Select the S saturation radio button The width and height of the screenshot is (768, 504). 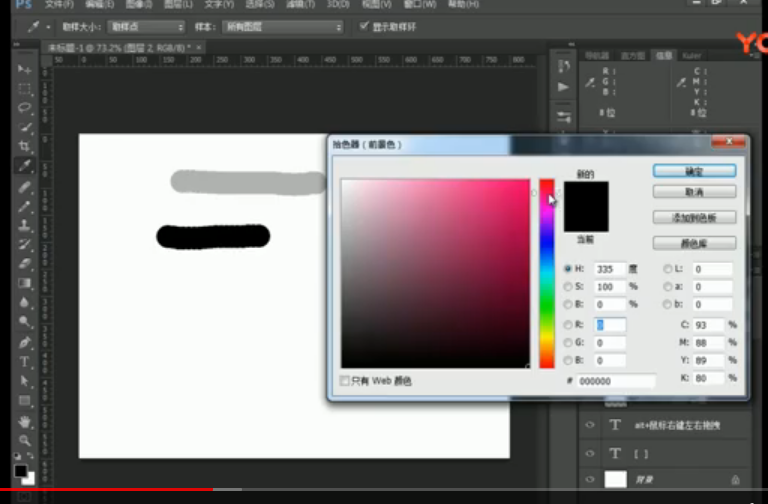(x=568, y=287)
